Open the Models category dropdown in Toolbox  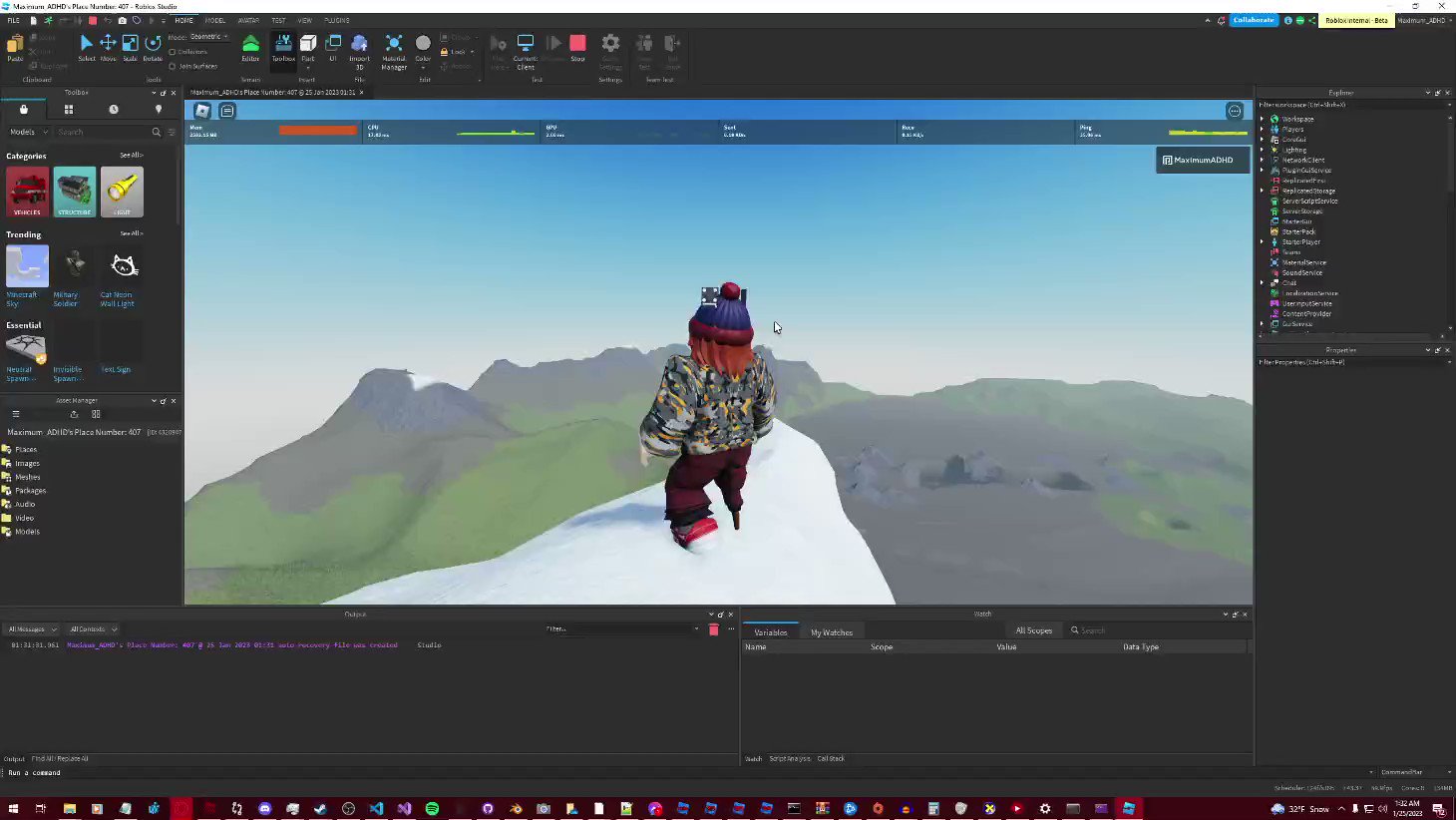click(28, 132)
